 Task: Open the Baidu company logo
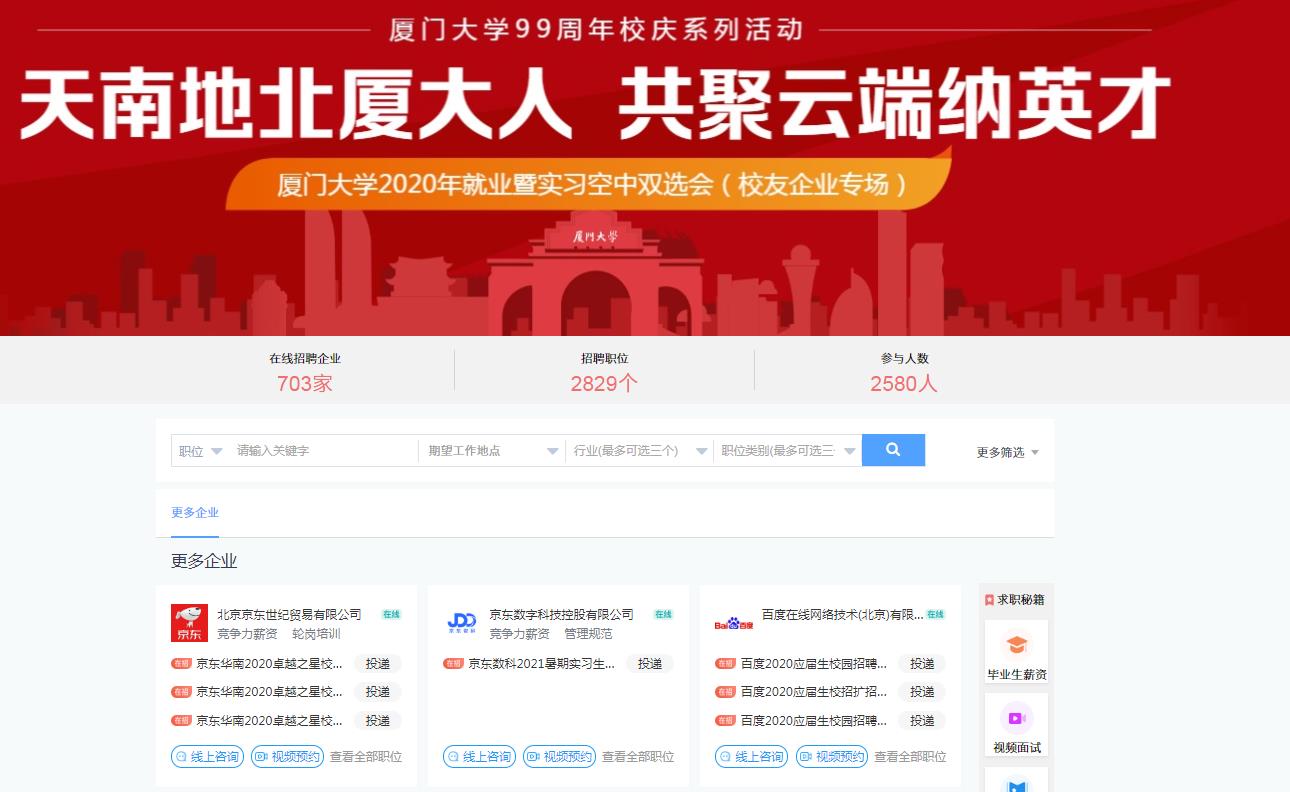(733, 623)
